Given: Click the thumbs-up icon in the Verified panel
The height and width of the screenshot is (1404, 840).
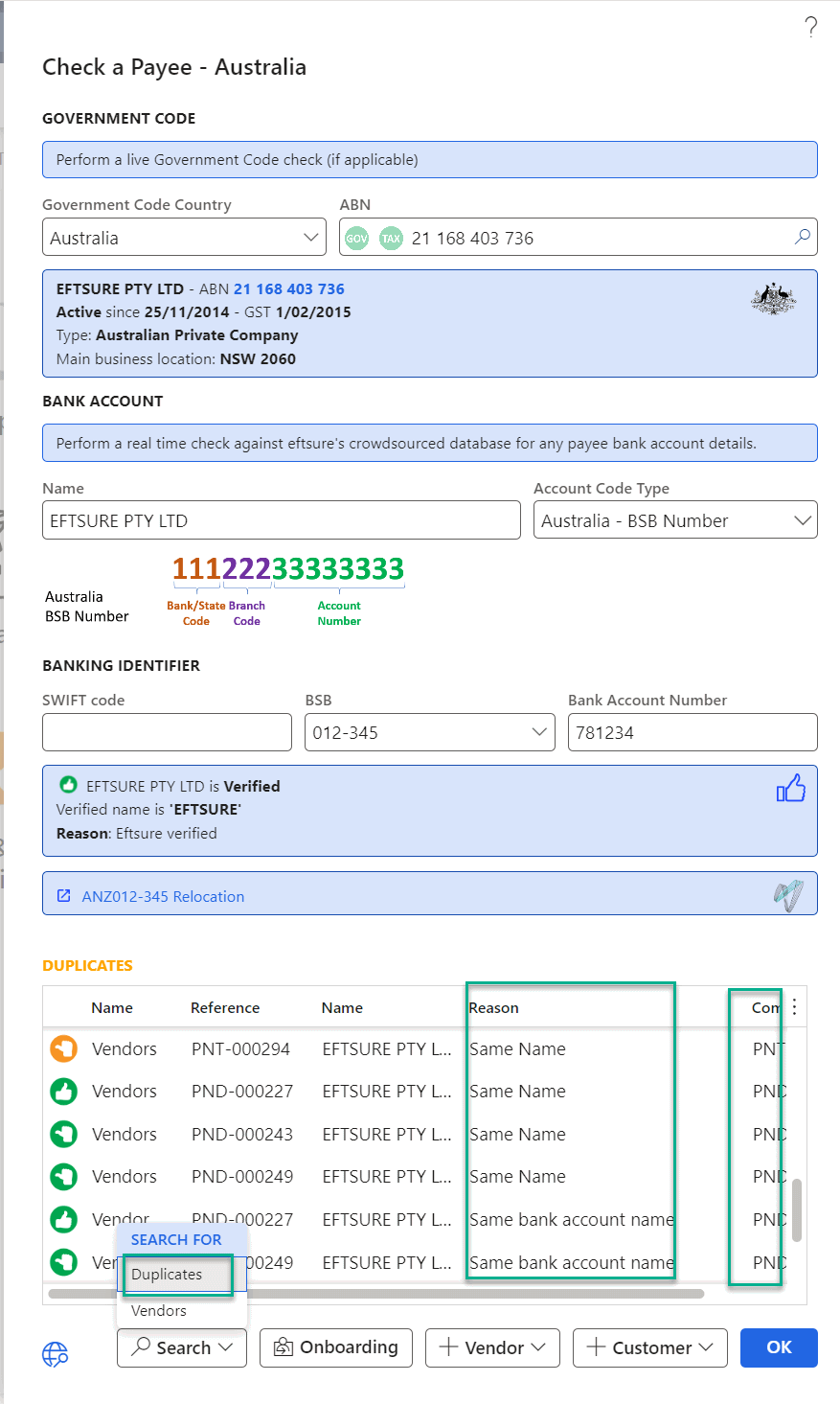Looking at the screenshot, I should (x=790, y=789).
